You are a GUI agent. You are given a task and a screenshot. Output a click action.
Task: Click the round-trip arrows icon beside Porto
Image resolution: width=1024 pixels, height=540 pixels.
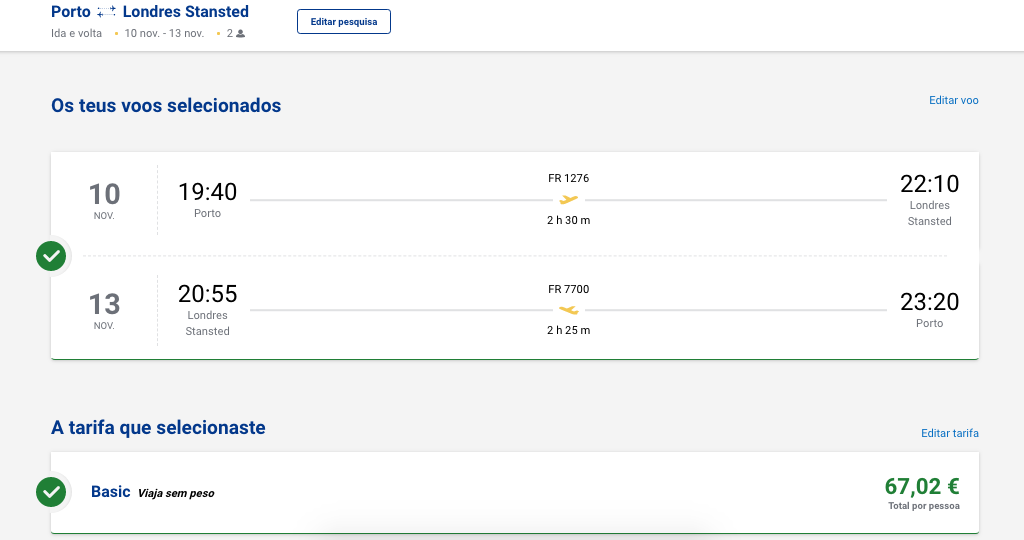point(106,12)
